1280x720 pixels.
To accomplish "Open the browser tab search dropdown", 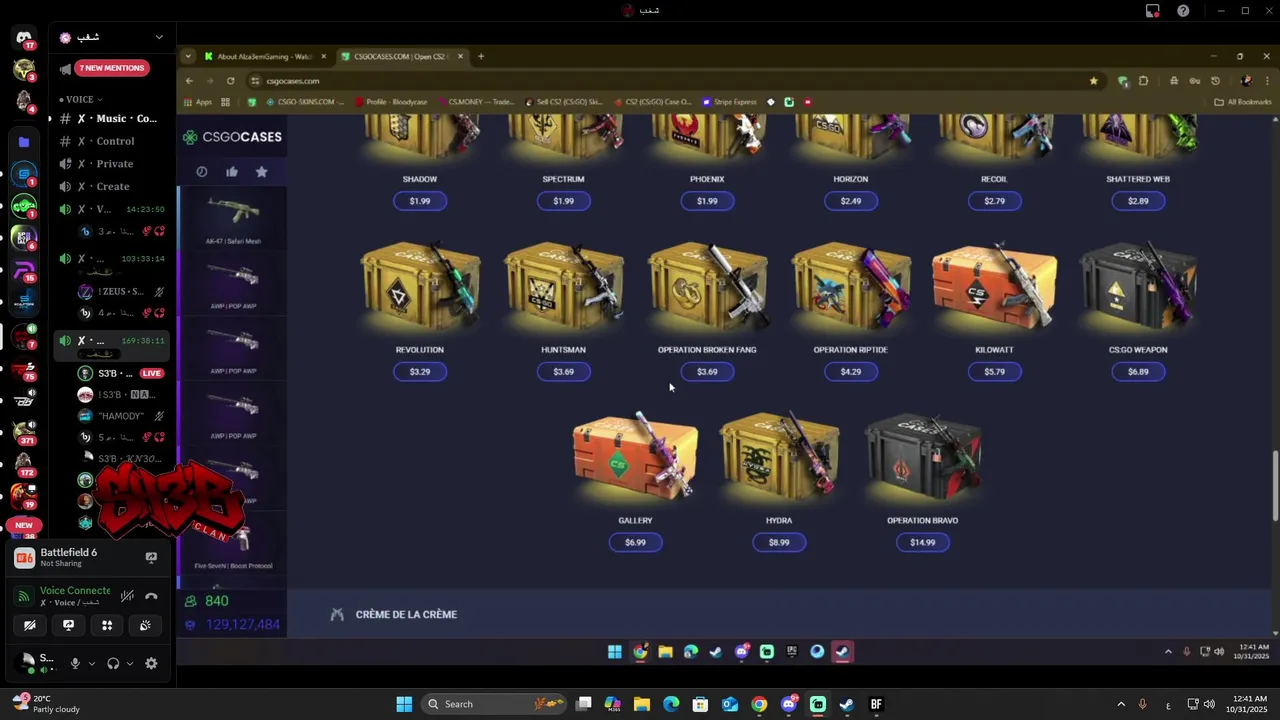I will (188, 56).
